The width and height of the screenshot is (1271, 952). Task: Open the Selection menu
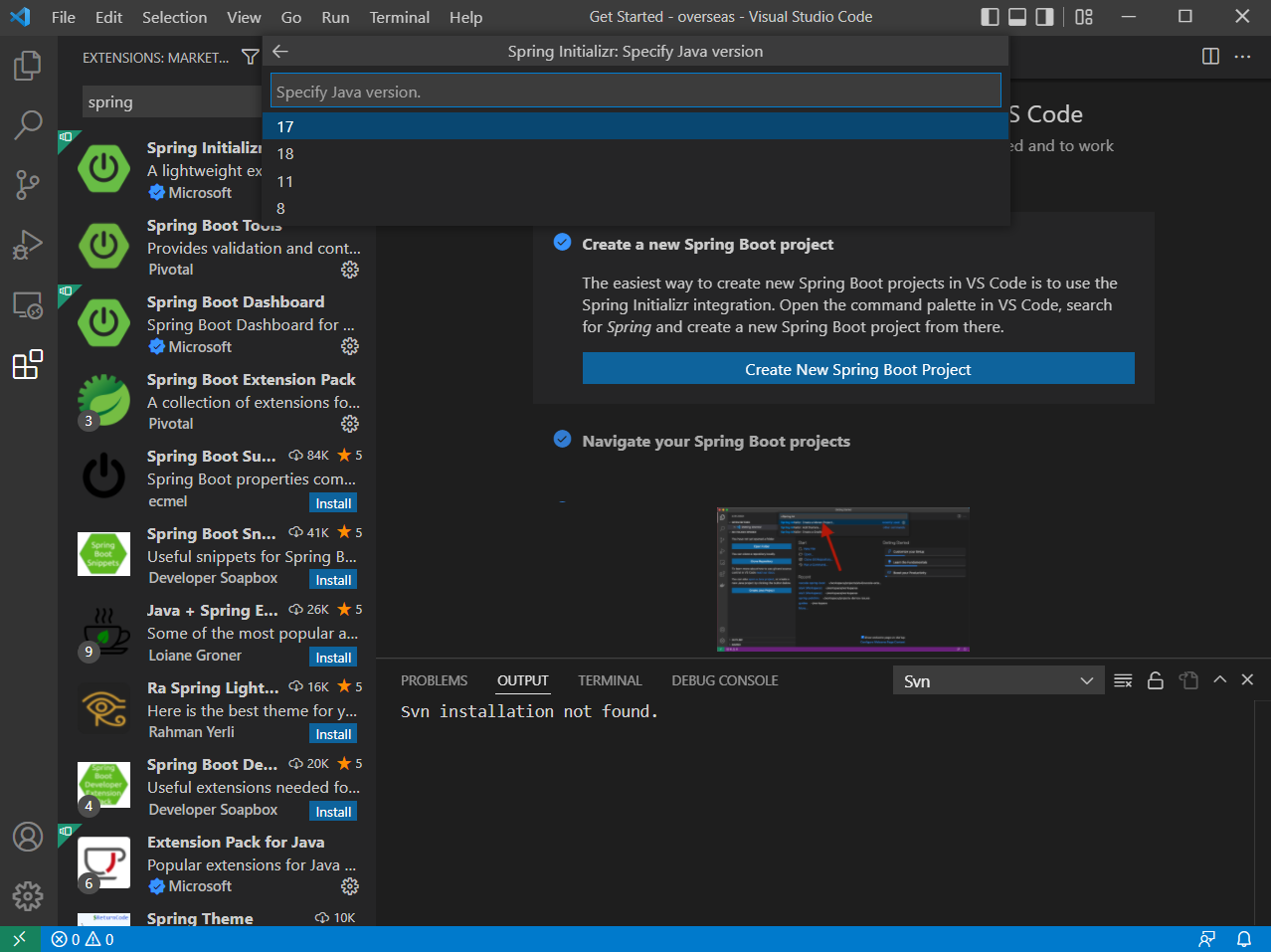(x=175, y=17)
